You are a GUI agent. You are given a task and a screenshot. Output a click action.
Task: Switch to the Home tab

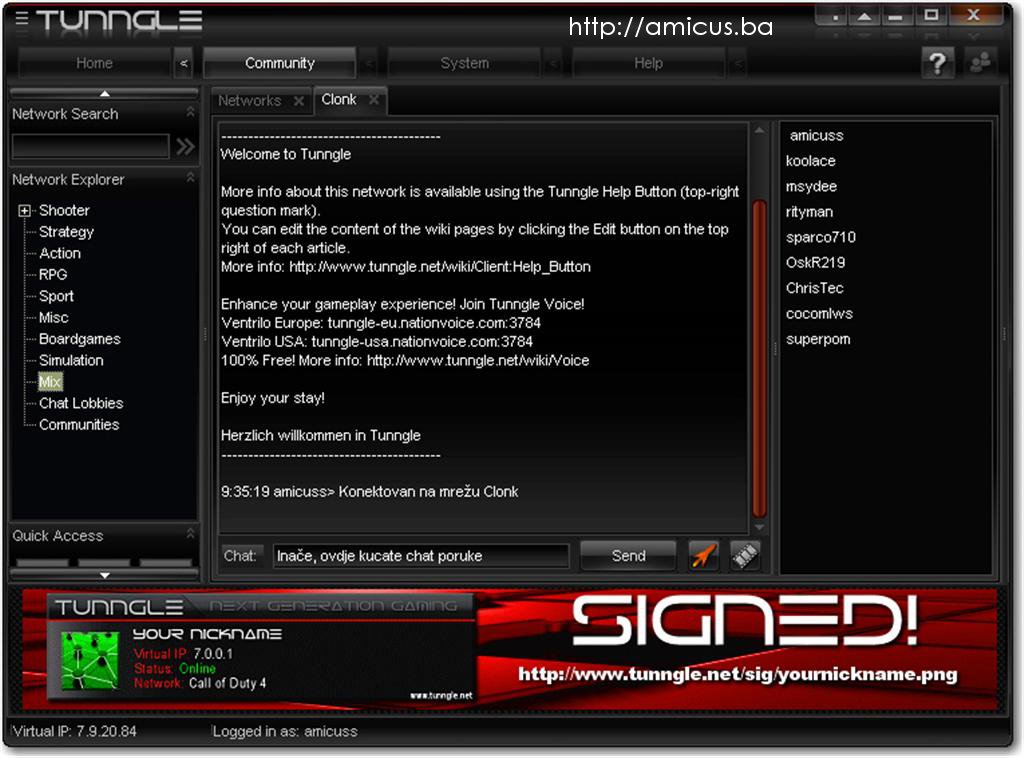point(95,63)
